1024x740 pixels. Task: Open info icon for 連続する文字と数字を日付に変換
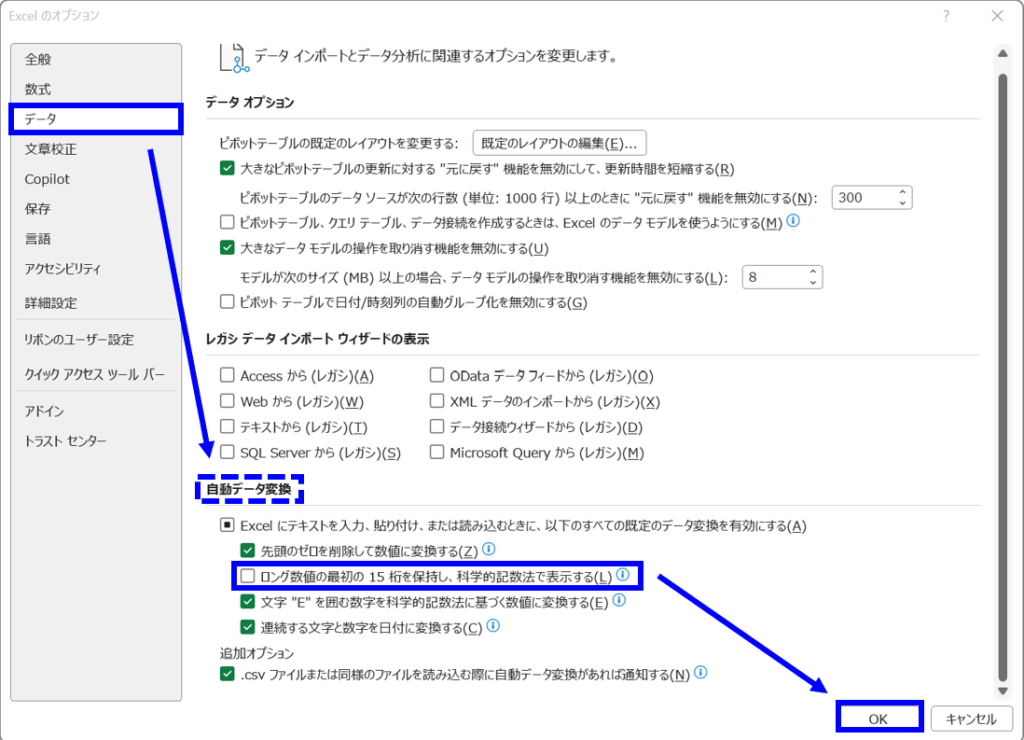[493, 626]
